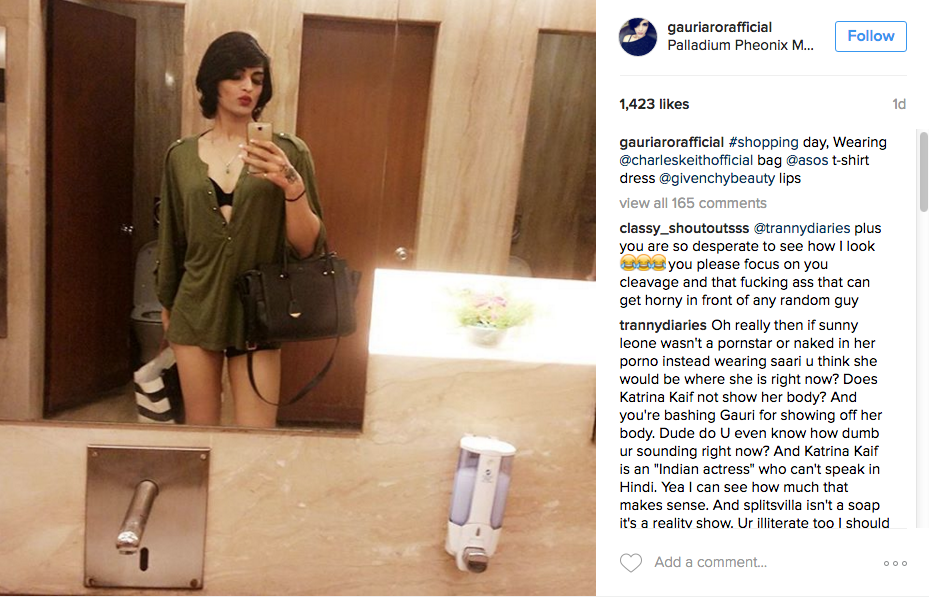The image size is (929, 597).
Task: Expand view all 165 comments
Action: 693,203
